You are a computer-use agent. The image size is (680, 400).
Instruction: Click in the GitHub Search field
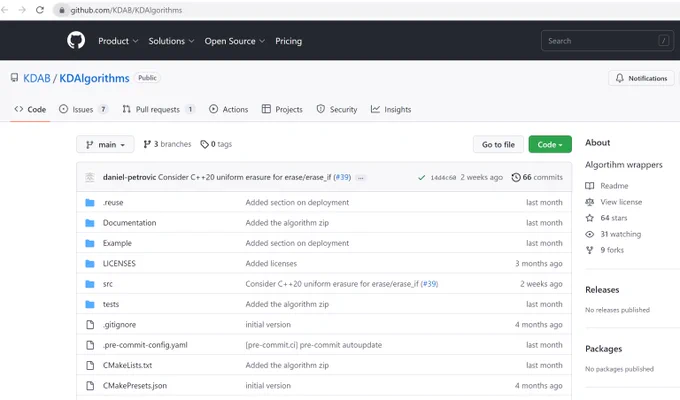click(608, 41)
